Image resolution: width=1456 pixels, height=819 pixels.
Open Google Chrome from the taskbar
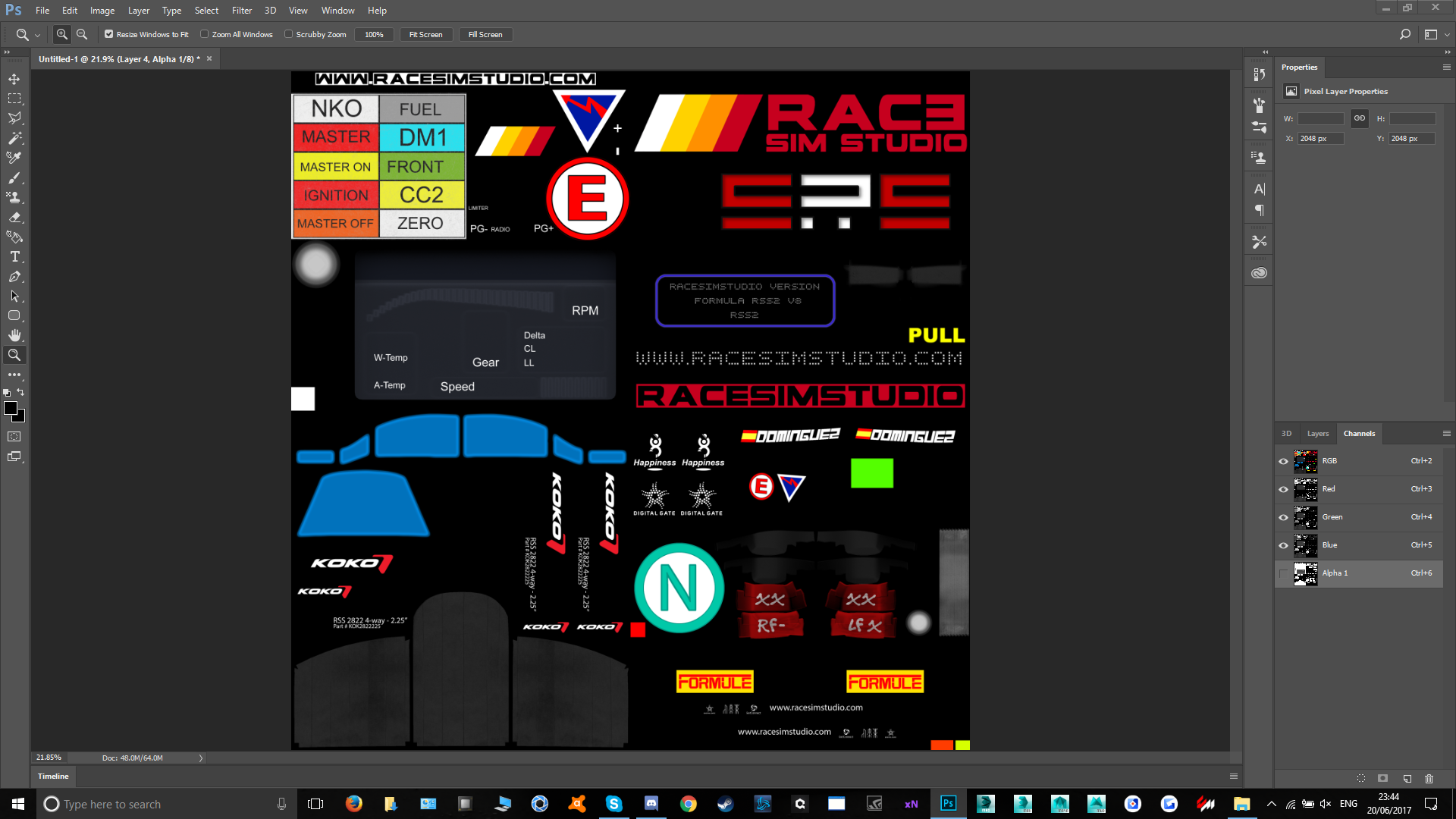(x=688, y=804)
